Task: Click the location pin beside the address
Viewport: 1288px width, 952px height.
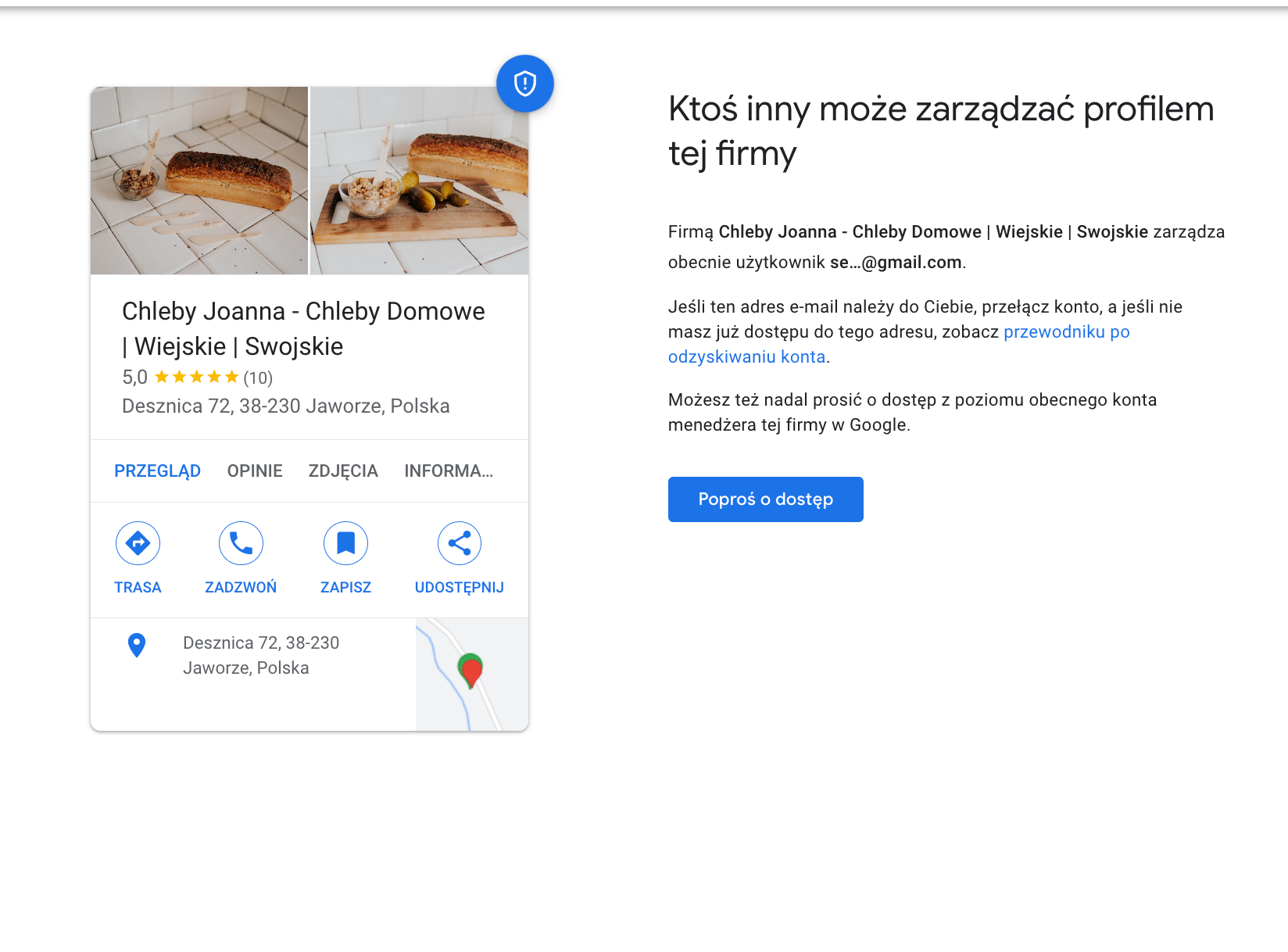Action: [137, 646]
